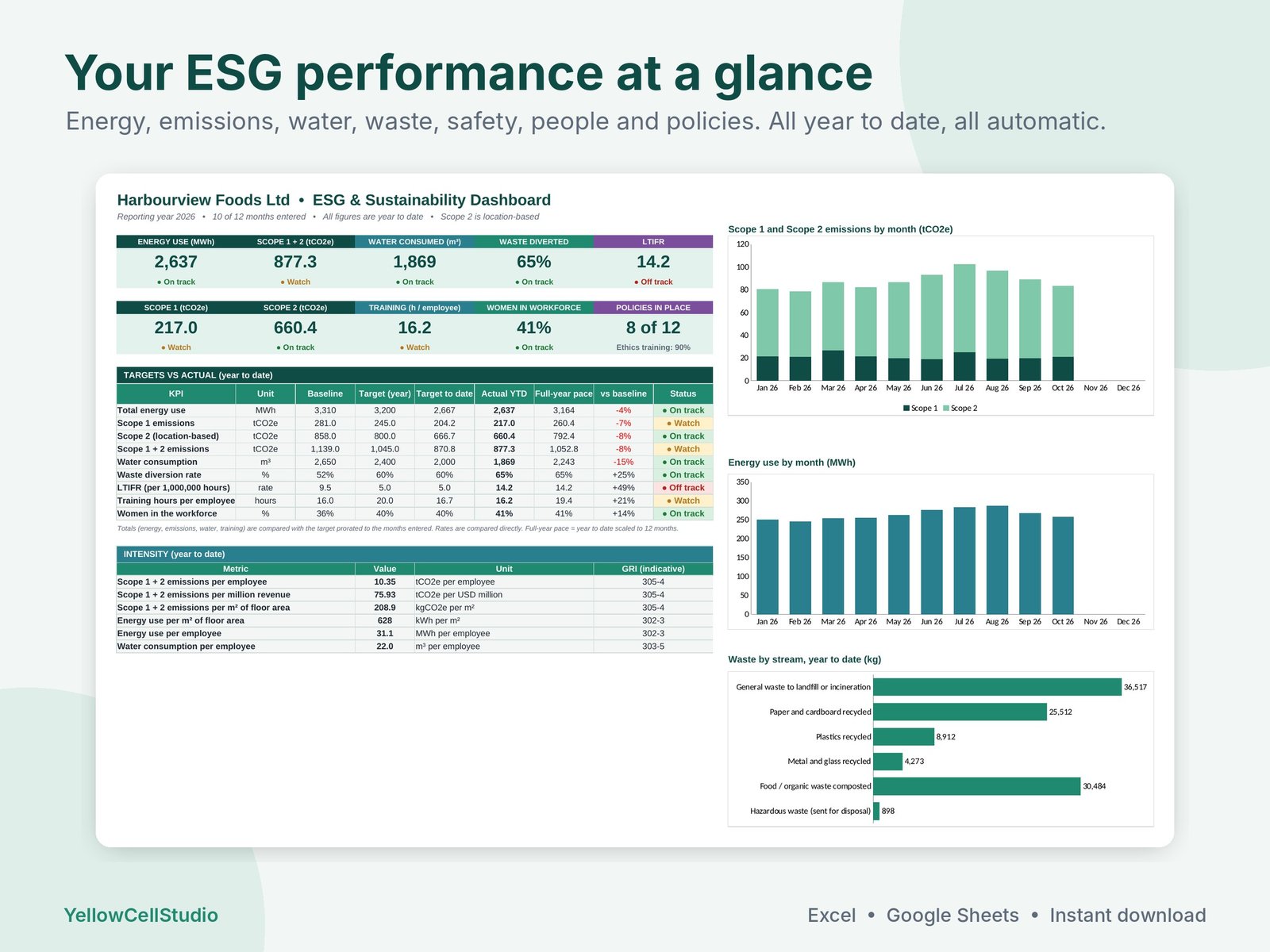
Task: Click the "Instant download" footer text
Action: click(x=1128, y=916)
